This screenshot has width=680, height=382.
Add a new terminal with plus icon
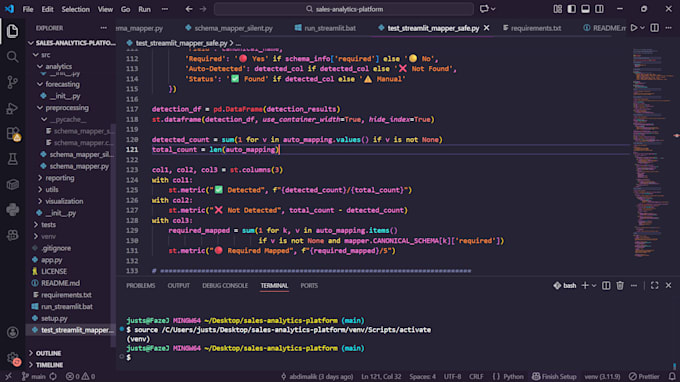[x=585, y=285]
